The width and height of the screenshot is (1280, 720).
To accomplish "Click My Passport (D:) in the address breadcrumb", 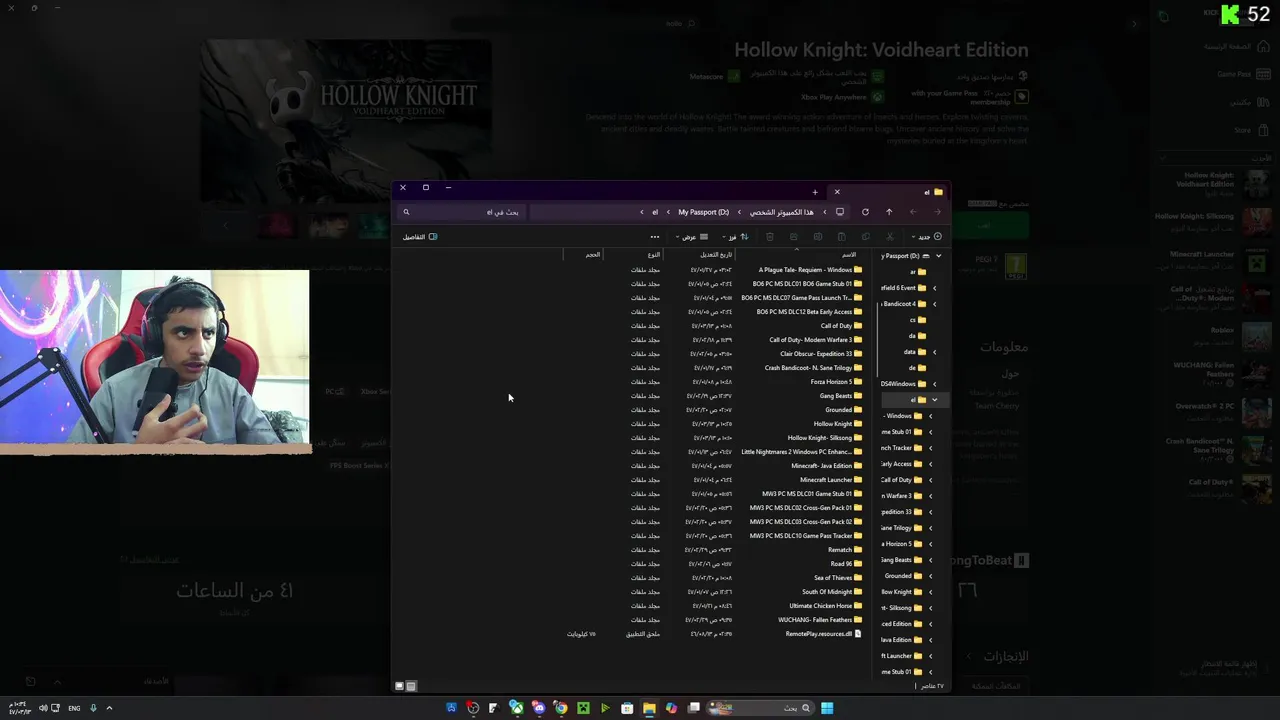I will pyautogui.click(x=704, y=212).
